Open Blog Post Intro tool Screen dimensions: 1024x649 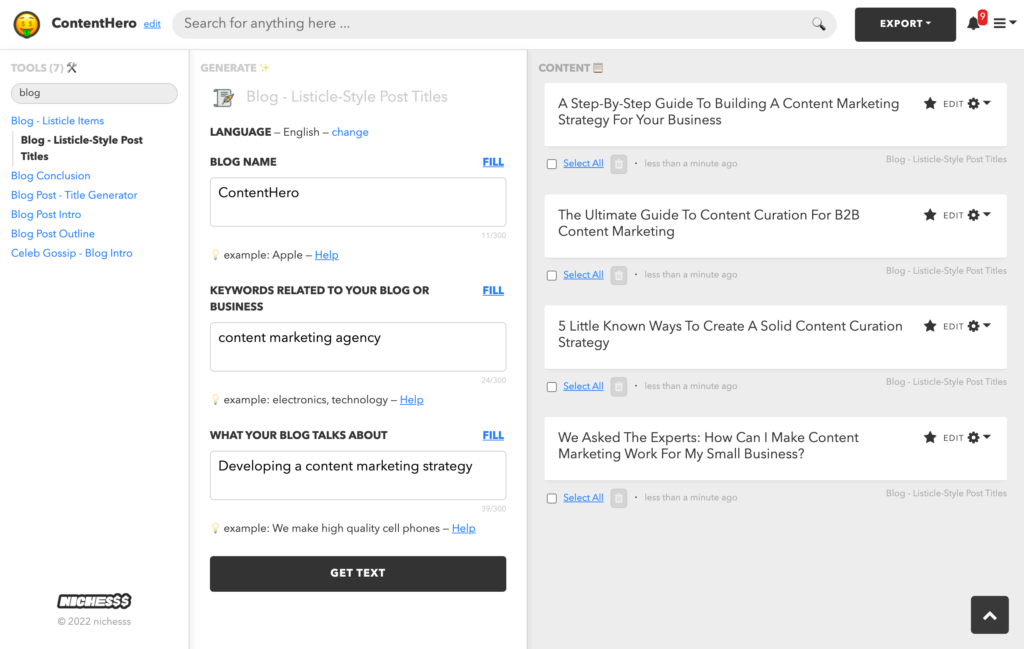(x=46, y=214)
